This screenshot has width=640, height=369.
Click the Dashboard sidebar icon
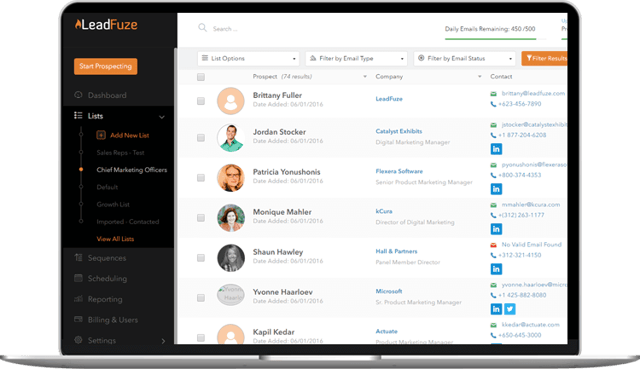pyautogui.click(x=78, y=95)
